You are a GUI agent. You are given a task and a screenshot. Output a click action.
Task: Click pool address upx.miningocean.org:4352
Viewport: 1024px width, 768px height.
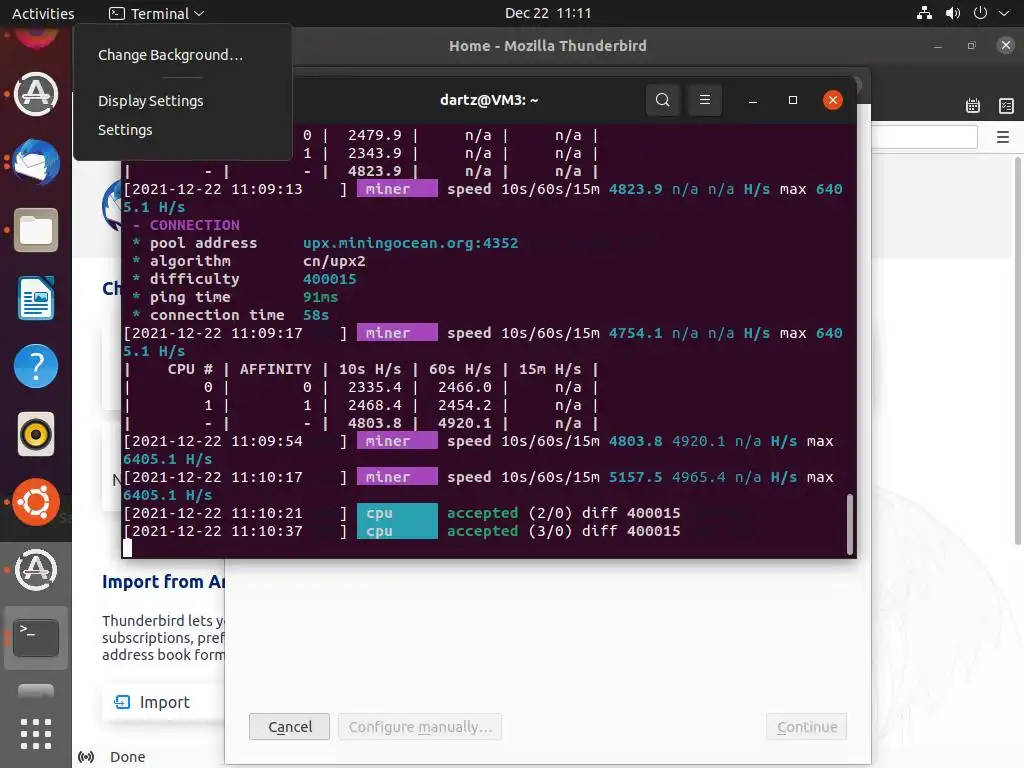click(410, 243)
